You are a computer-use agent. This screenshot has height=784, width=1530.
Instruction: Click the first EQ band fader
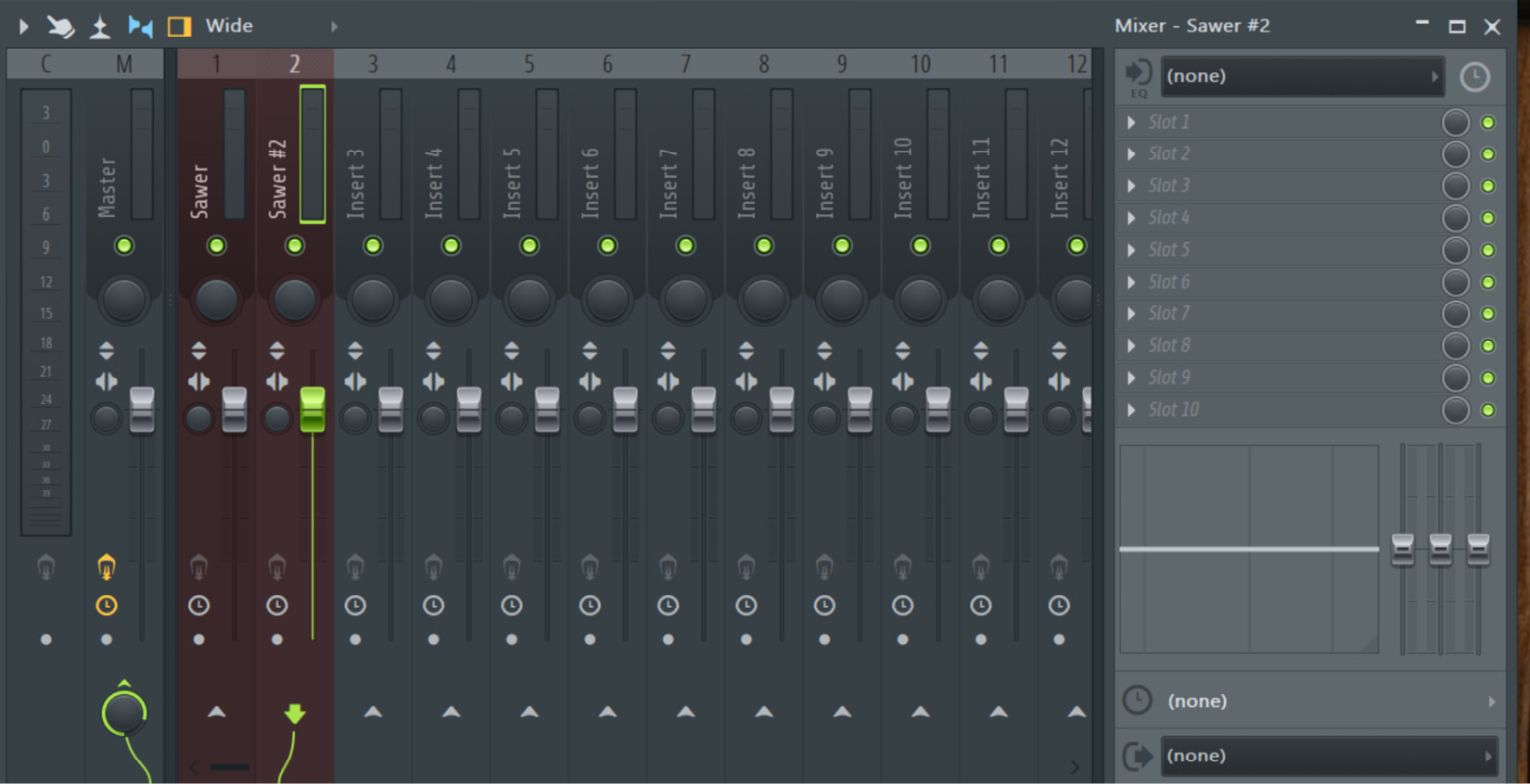pos(1403,549)
